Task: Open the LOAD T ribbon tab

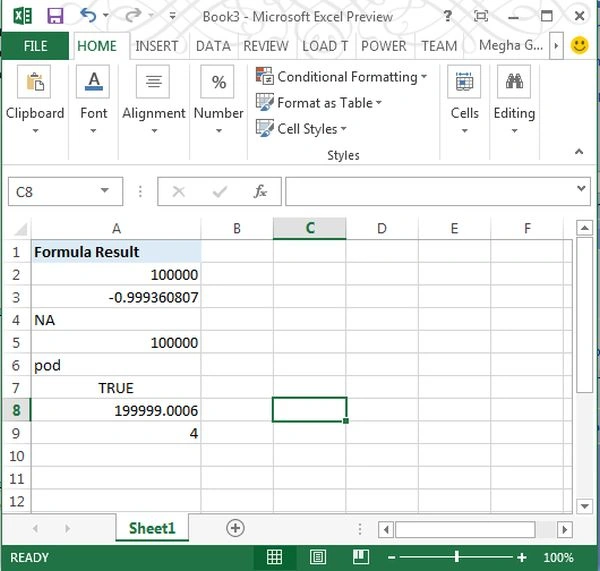Action: (325, 46)
